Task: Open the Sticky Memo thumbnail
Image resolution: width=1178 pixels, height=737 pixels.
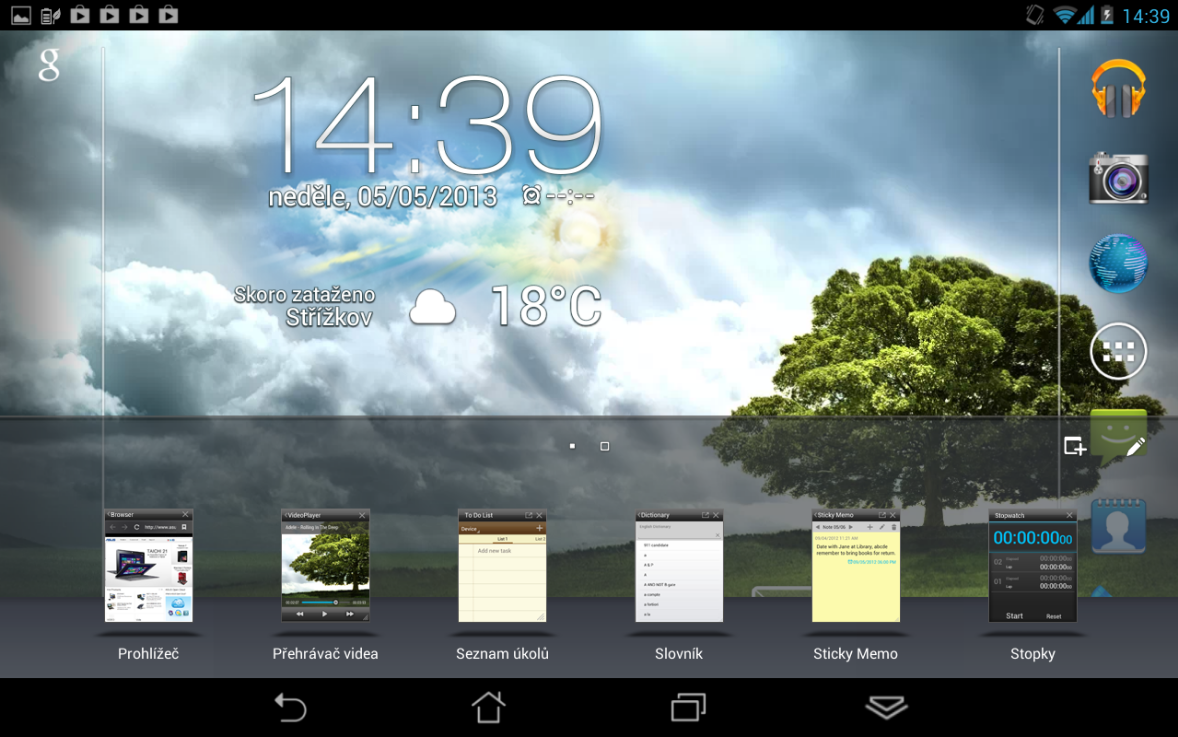Action: 856,565
